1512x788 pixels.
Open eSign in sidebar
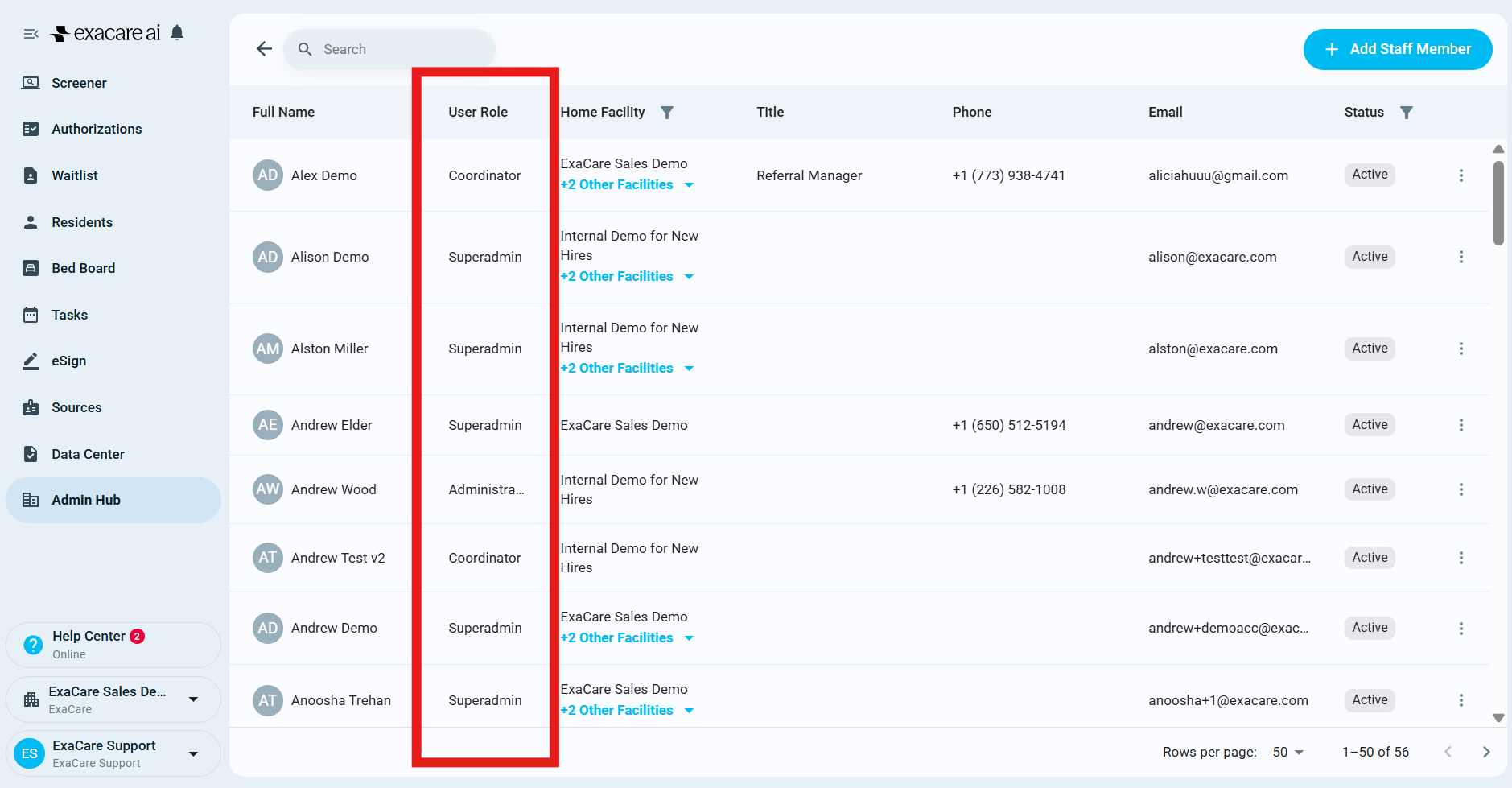click(x=113, y=361)
